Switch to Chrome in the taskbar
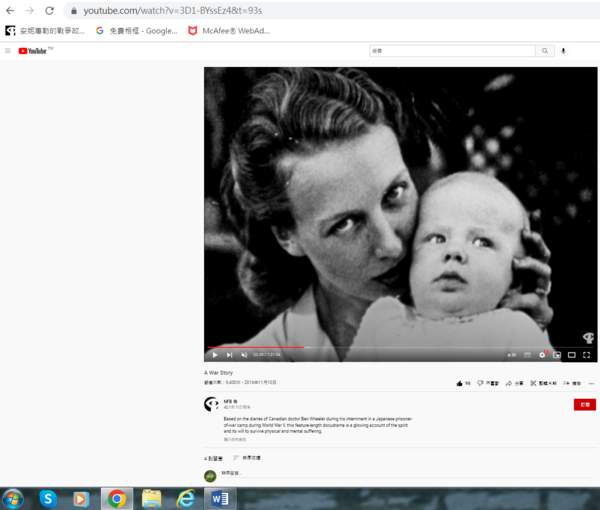Screen dimensions: 600x510 click(x=117, y=499)
